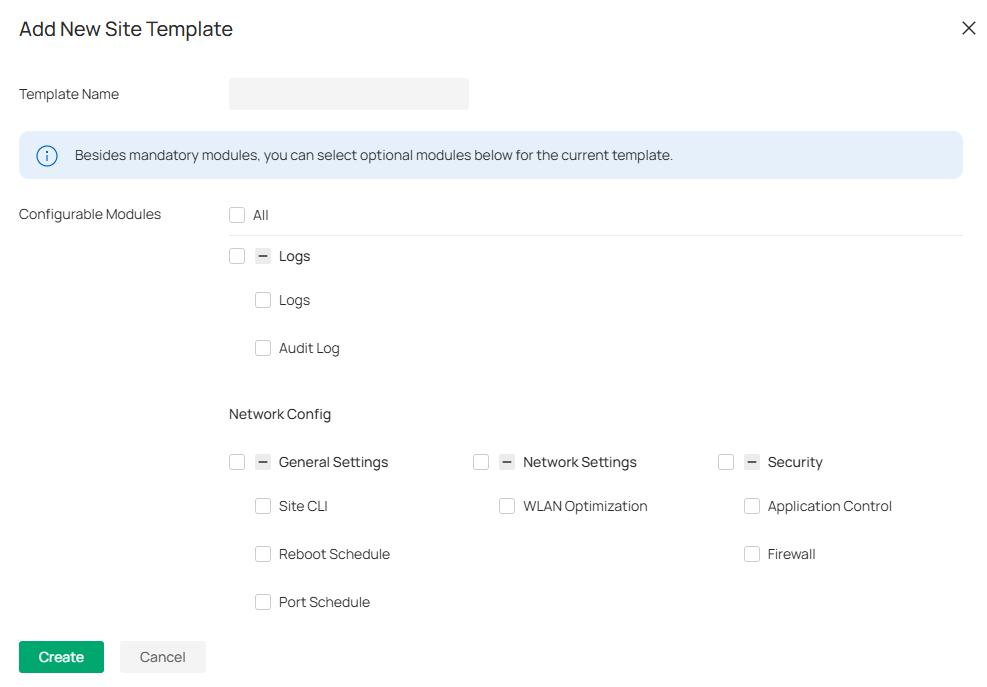
Task: Click the info icon in the notice banner
Action: click(46, 155)
